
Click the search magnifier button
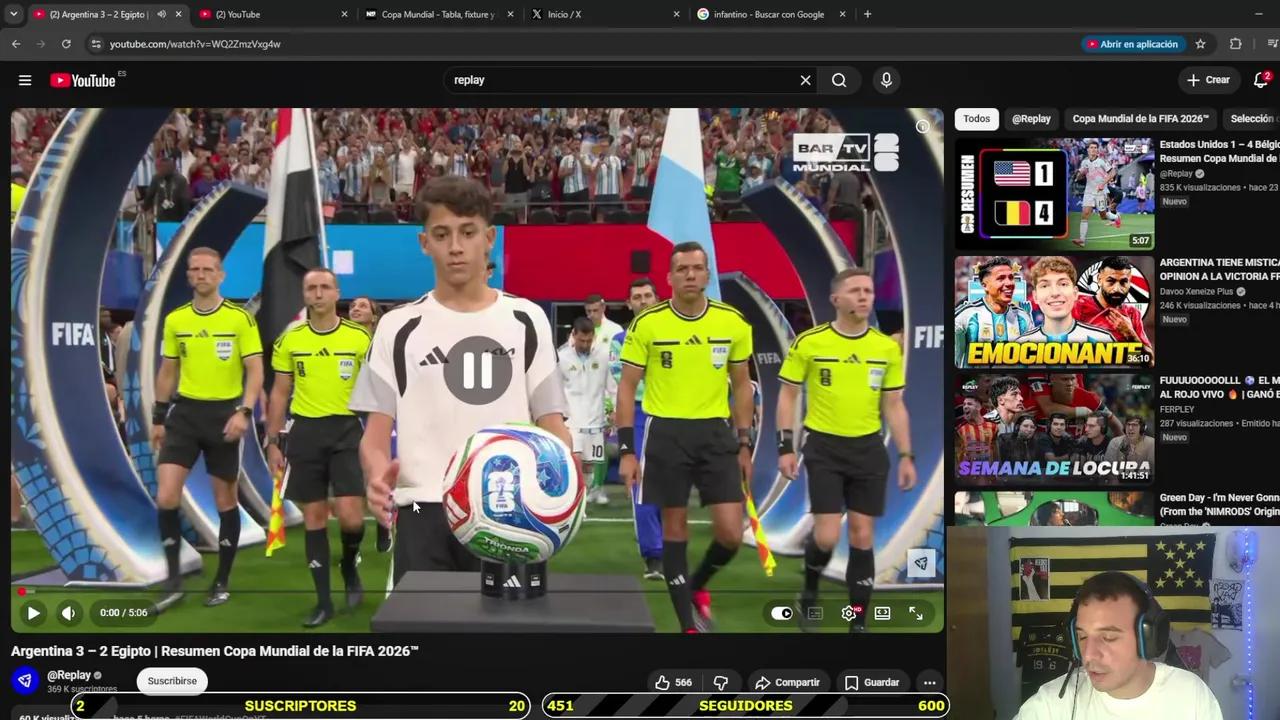click(x=839, y=80)
